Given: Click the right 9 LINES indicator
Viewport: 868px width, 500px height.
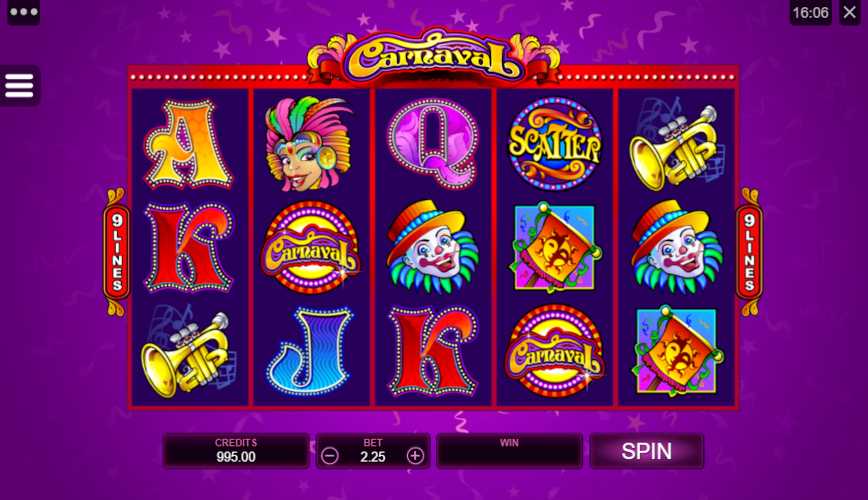Looking at the screenshot, I should coord(749,252).
